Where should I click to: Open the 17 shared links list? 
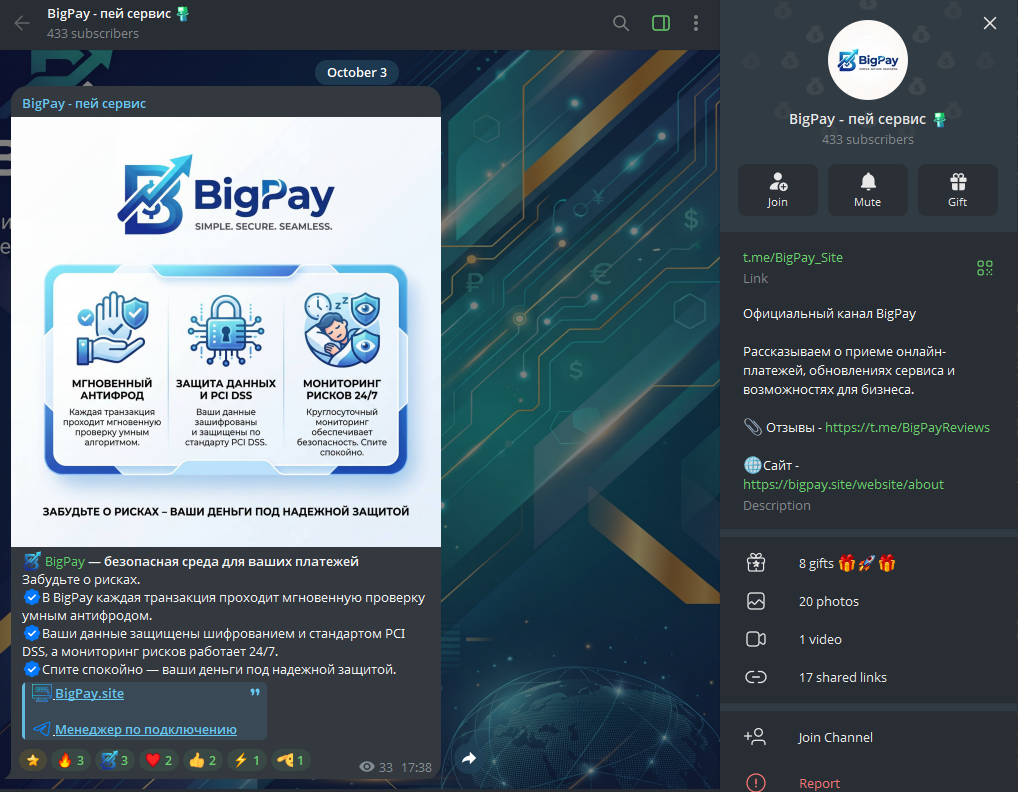(x=868, y=677)
